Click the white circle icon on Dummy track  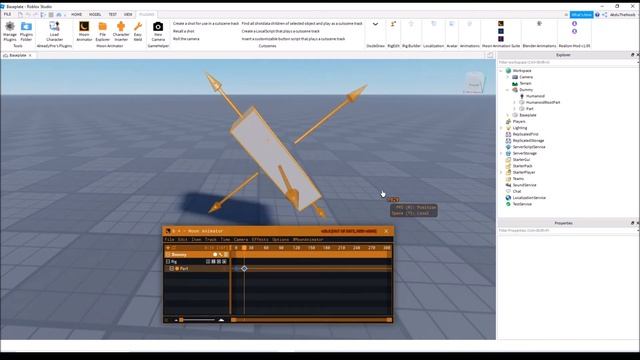pyautogui.click(x=215, y=255)
